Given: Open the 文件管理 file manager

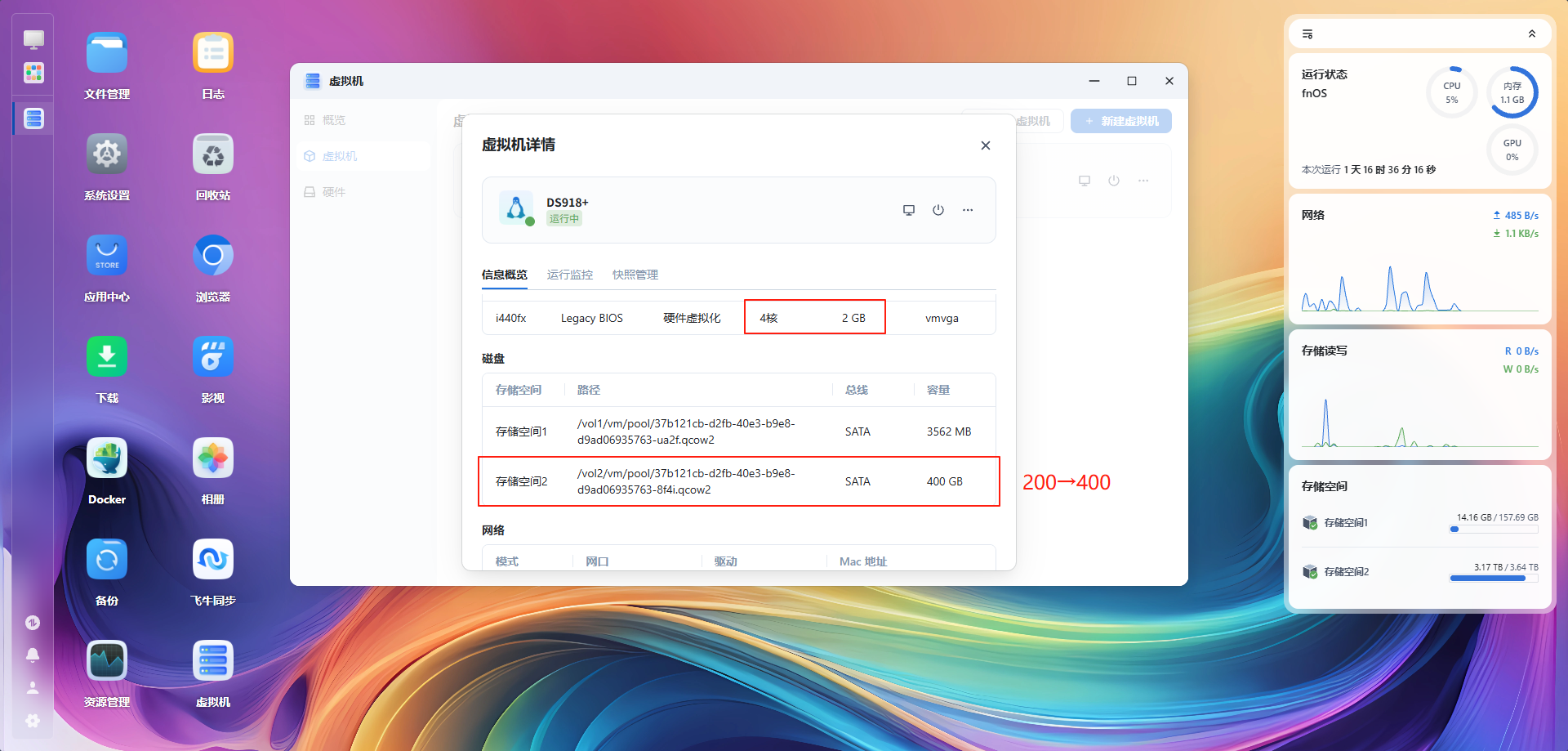Looking at the screenshot, I should click(107, 53).
